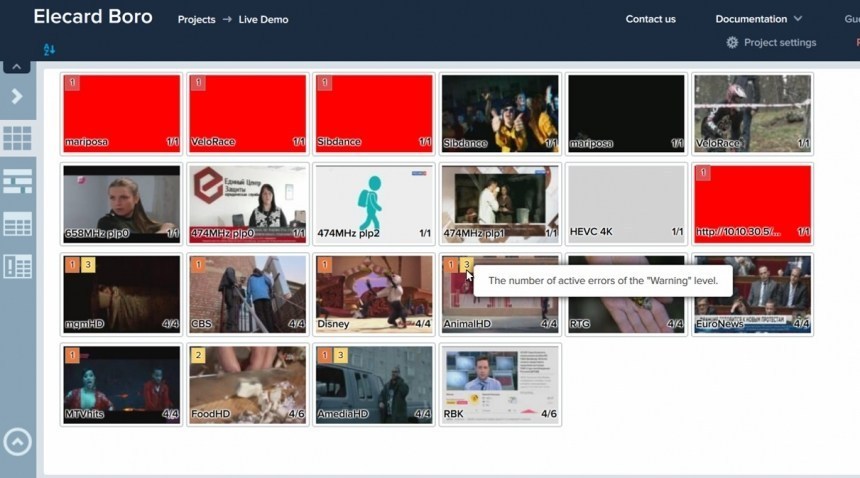Viewport: 860px width, 478px height.
Task: Open the dark mariposa video thumbnail
Action: 626,113
